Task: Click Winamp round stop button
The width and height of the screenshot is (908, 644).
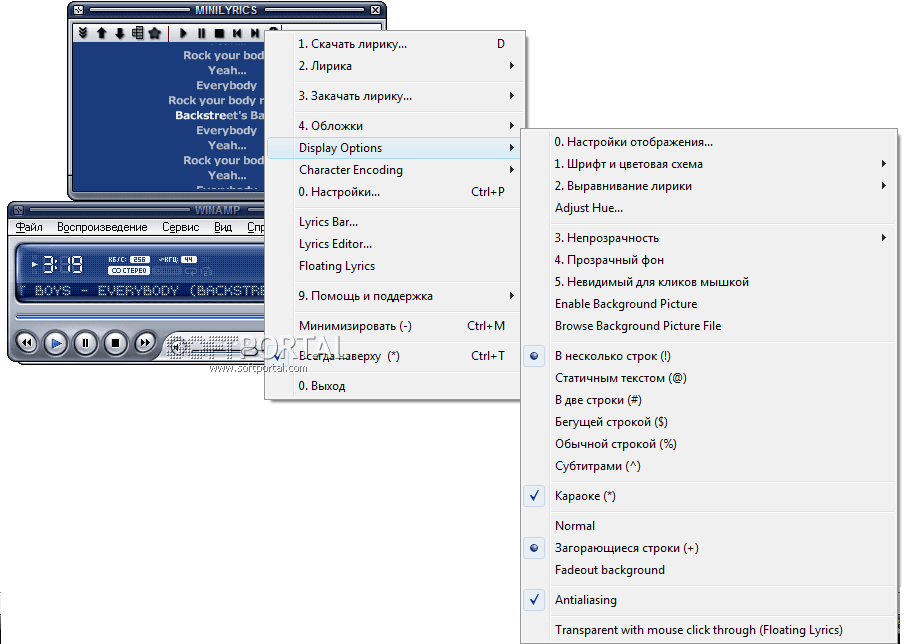Action: tap(115, 343)
